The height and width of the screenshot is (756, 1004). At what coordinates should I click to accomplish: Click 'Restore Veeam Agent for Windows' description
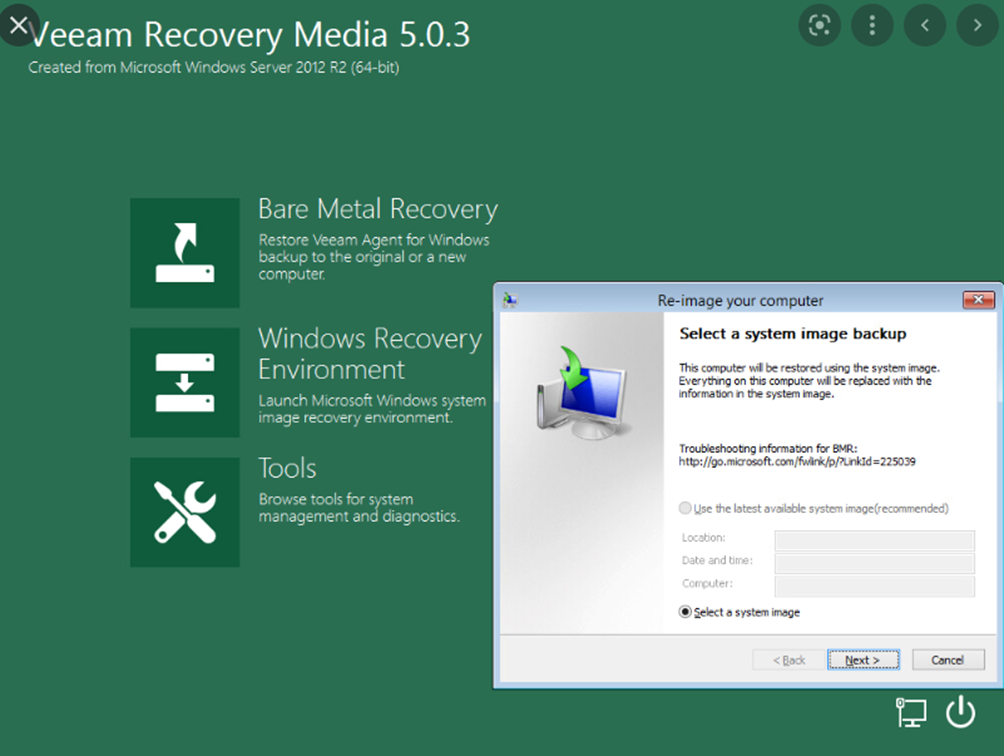point(374,257)
